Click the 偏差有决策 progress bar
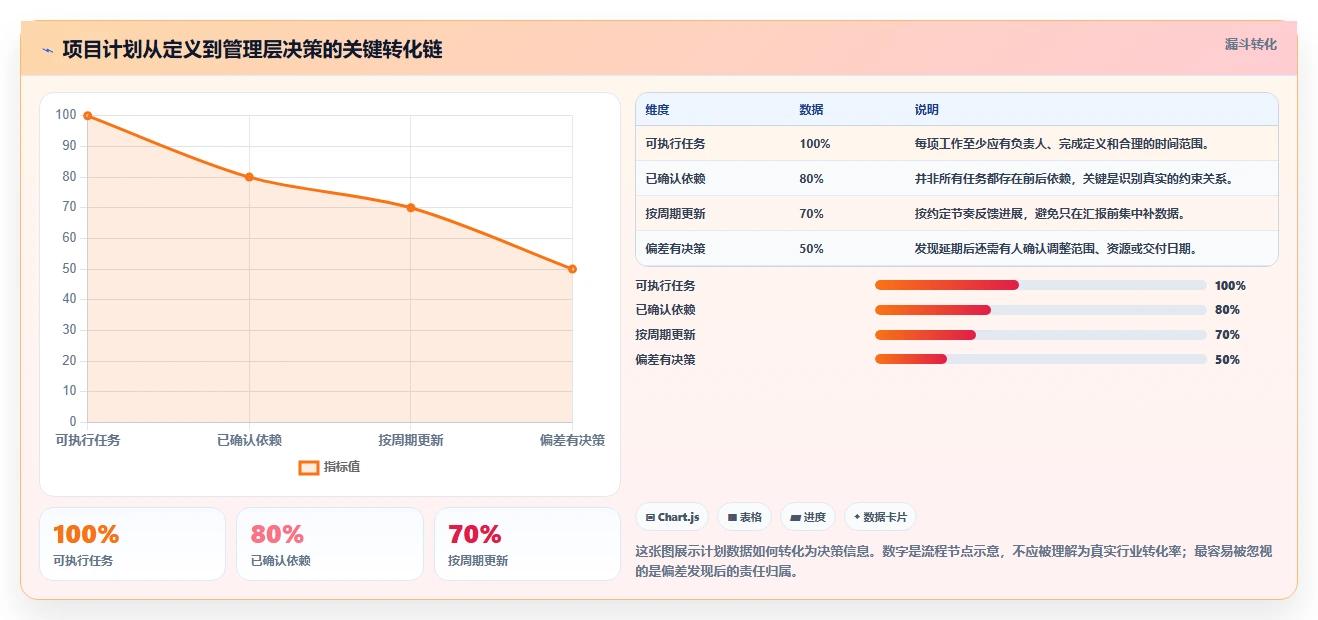 [1040, 359]
